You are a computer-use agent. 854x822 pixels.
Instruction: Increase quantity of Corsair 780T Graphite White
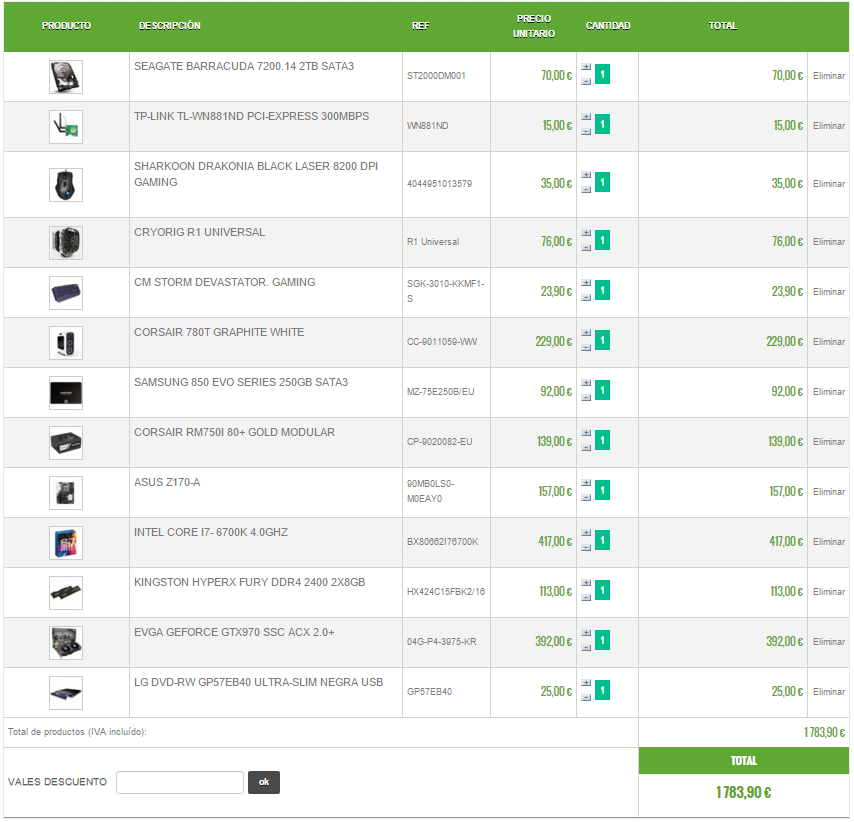[x=586, y=333]
